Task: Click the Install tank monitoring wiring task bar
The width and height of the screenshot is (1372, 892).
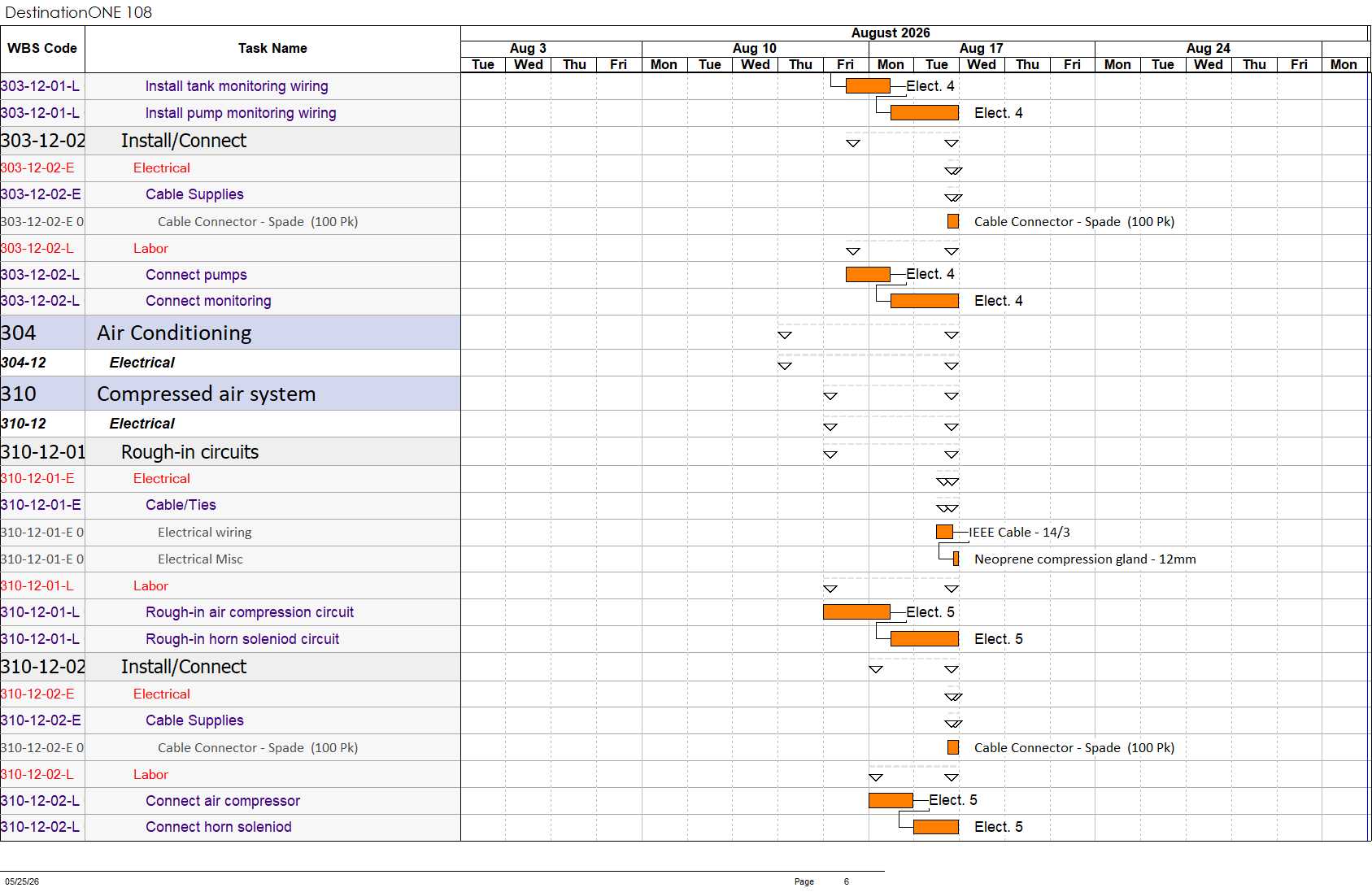Action: click(x=868, y=86)
